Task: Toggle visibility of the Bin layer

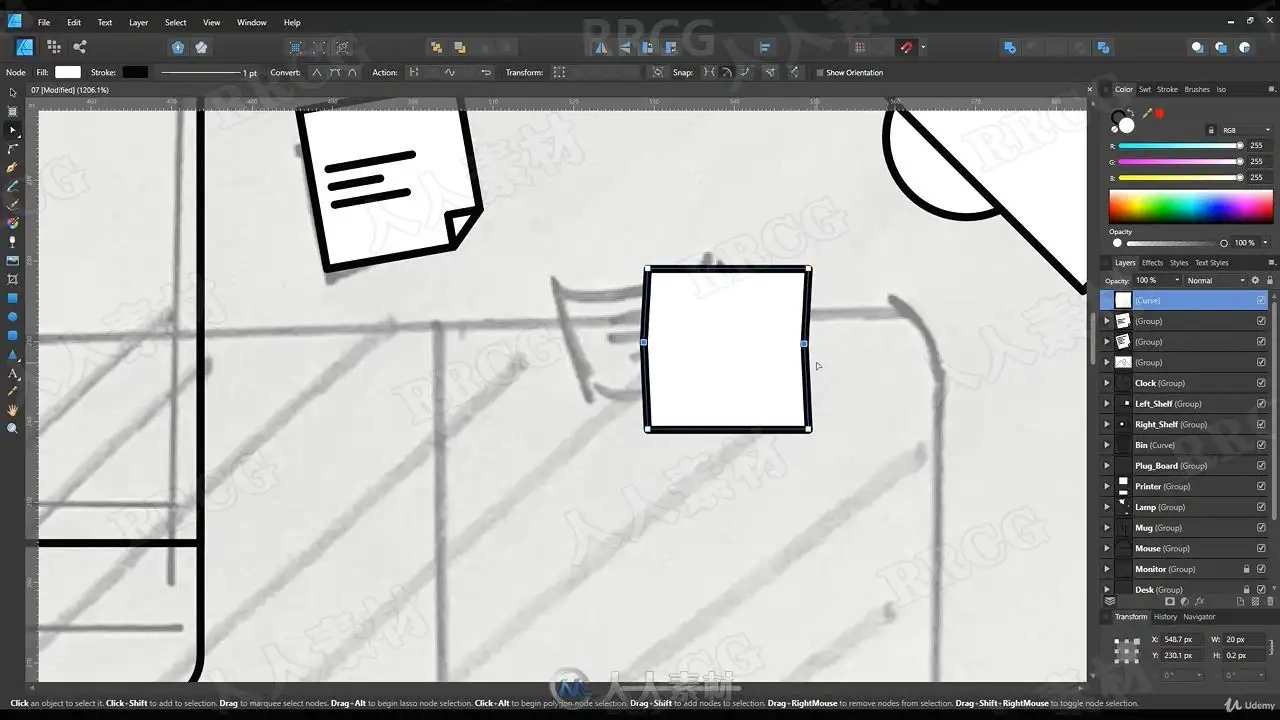Action: [x=1261, y=445]
